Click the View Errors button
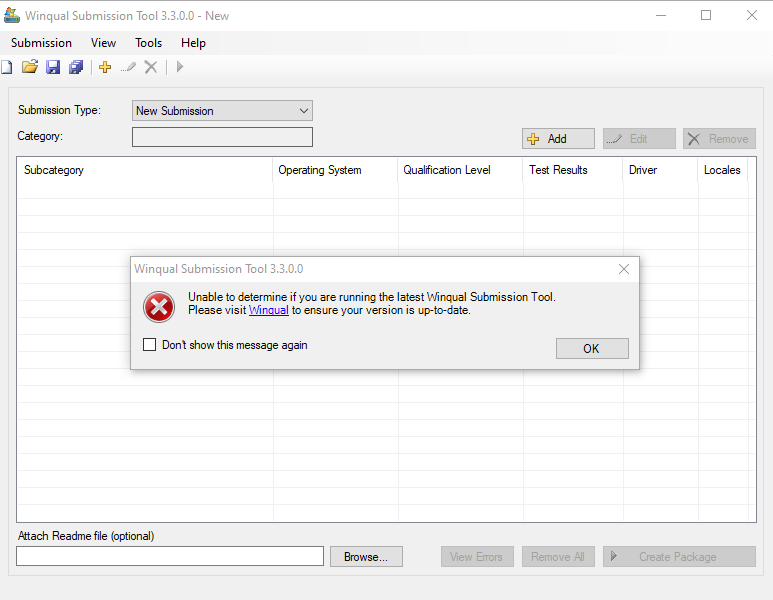This screenshot has width=773, height=600. click(x=477, y=557)
